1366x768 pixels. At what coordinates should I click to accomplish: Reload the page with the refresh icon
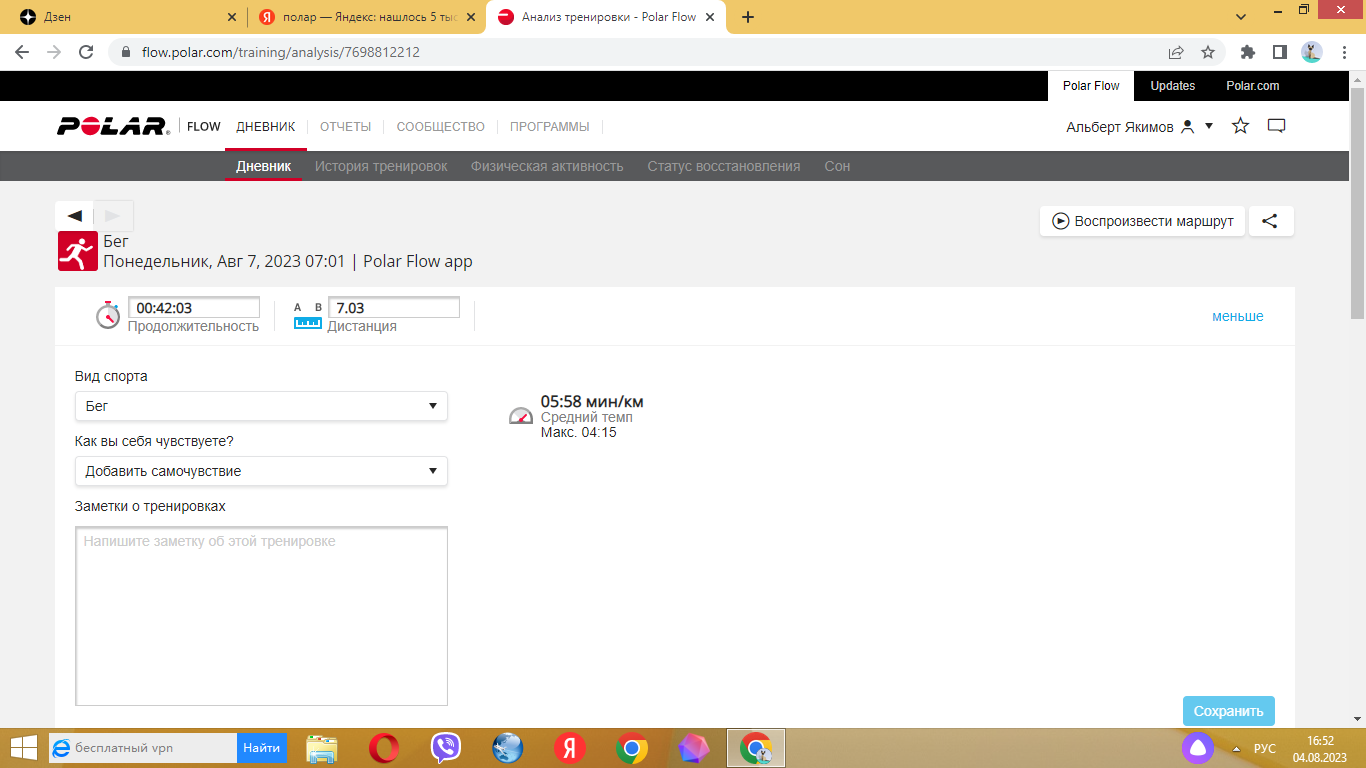point(86,52)
